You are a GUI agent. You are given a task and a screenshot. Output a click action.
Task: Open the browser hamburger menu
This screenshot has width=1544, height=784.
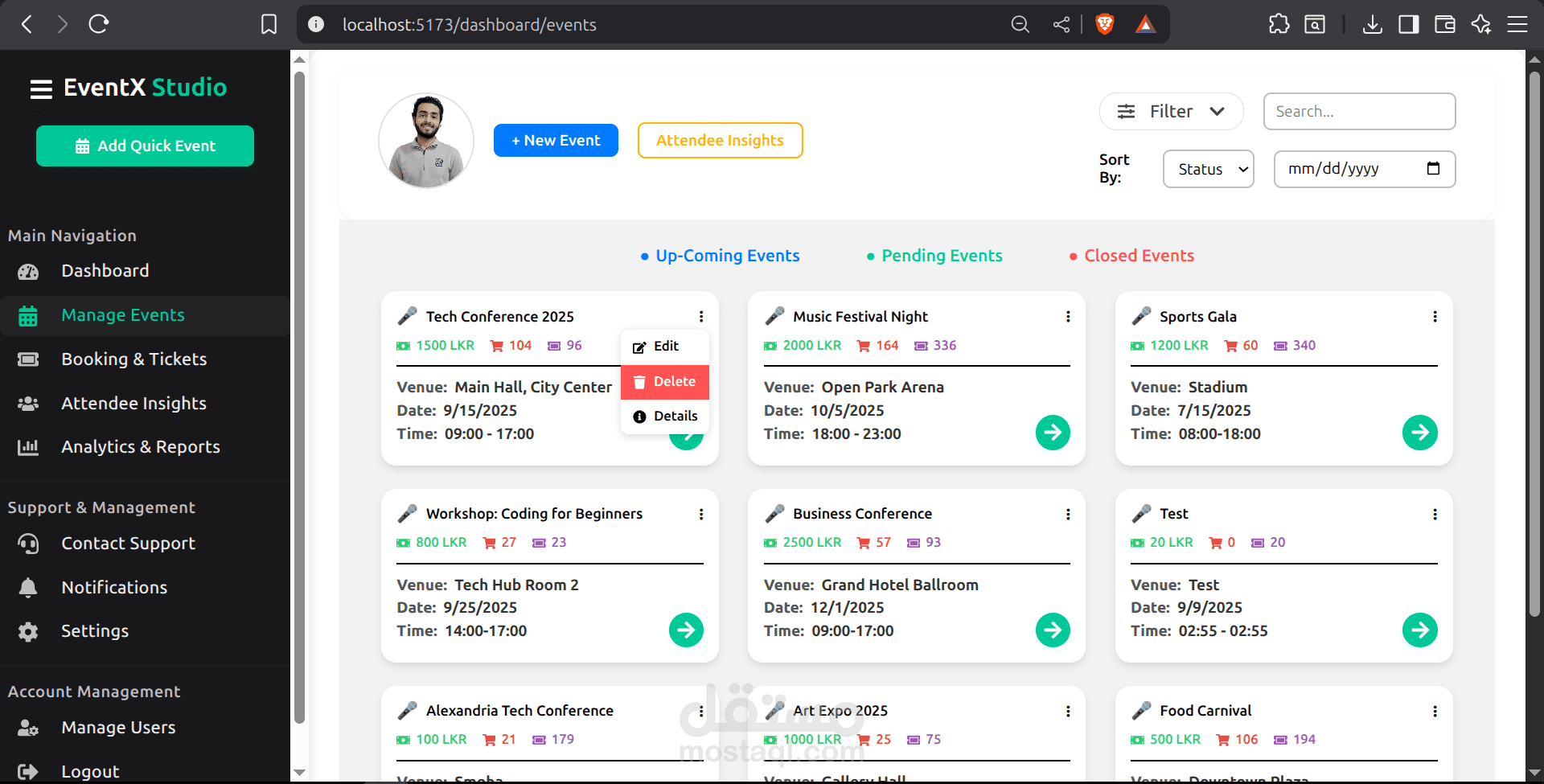(1517, 24)
